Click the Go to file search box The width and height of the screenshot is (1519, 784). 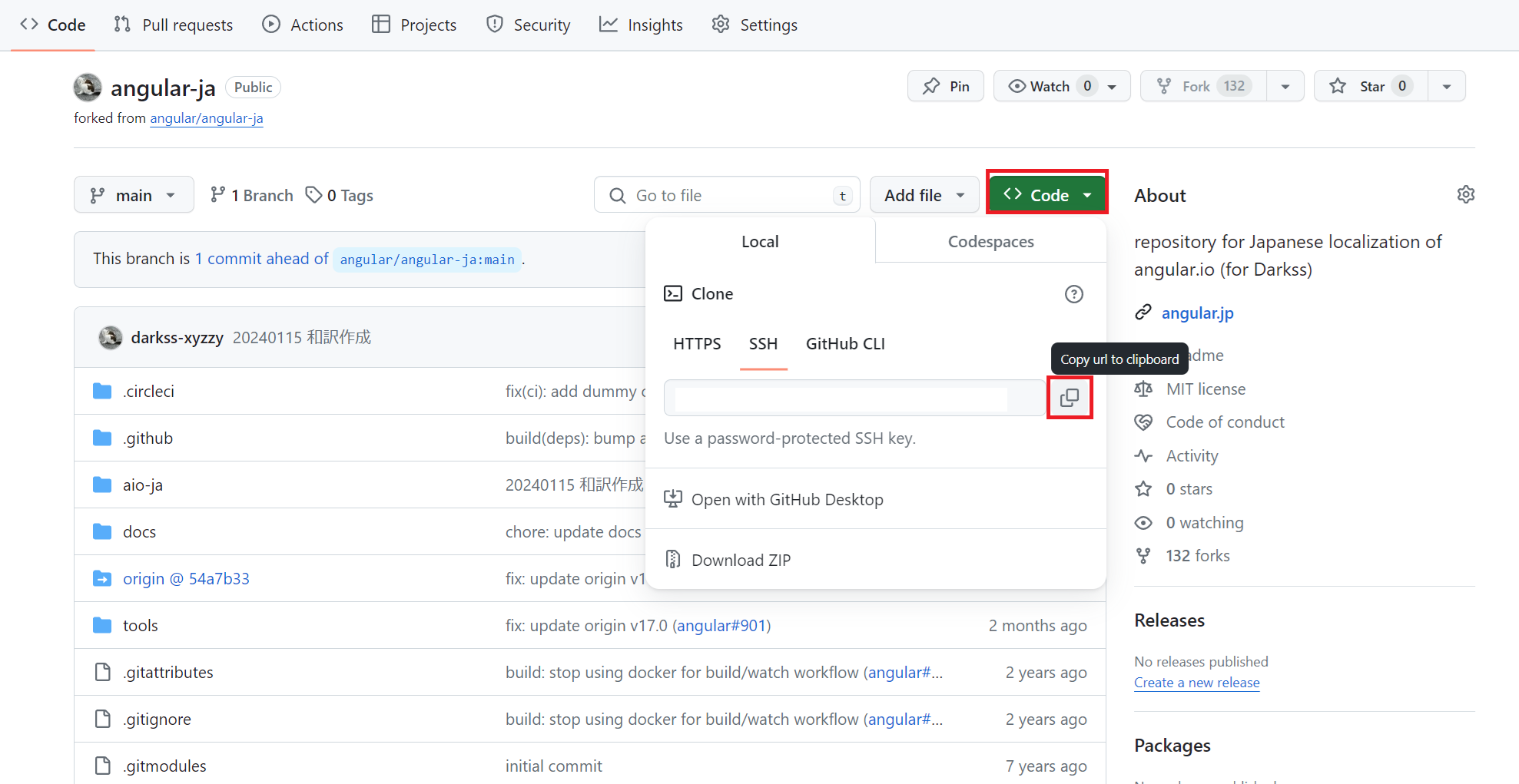click(727, 195)
